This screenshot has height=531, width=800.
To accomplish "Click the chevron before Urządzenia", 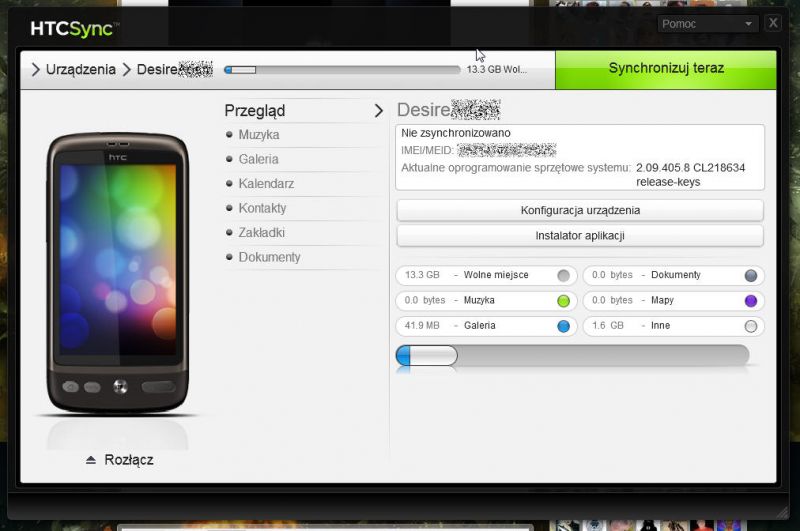I will point(35,69).
